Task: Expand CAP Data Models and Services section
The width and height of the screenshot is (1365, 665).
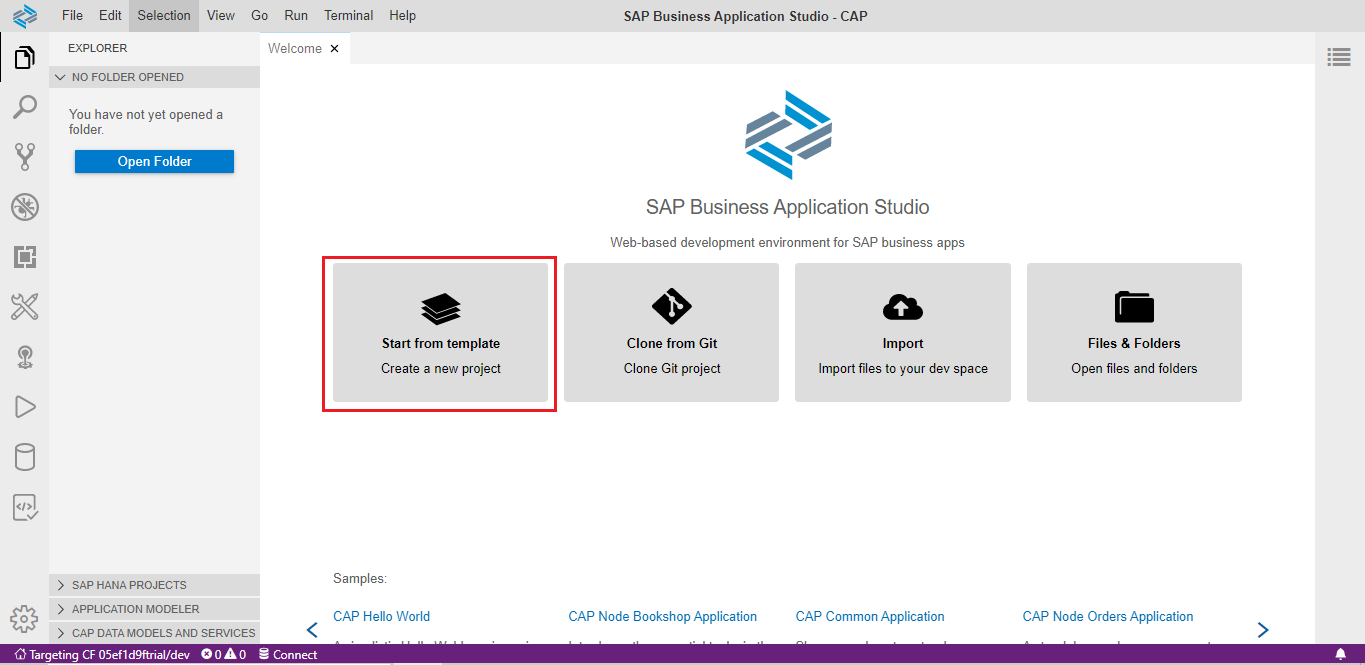Action: coord(163,633)
